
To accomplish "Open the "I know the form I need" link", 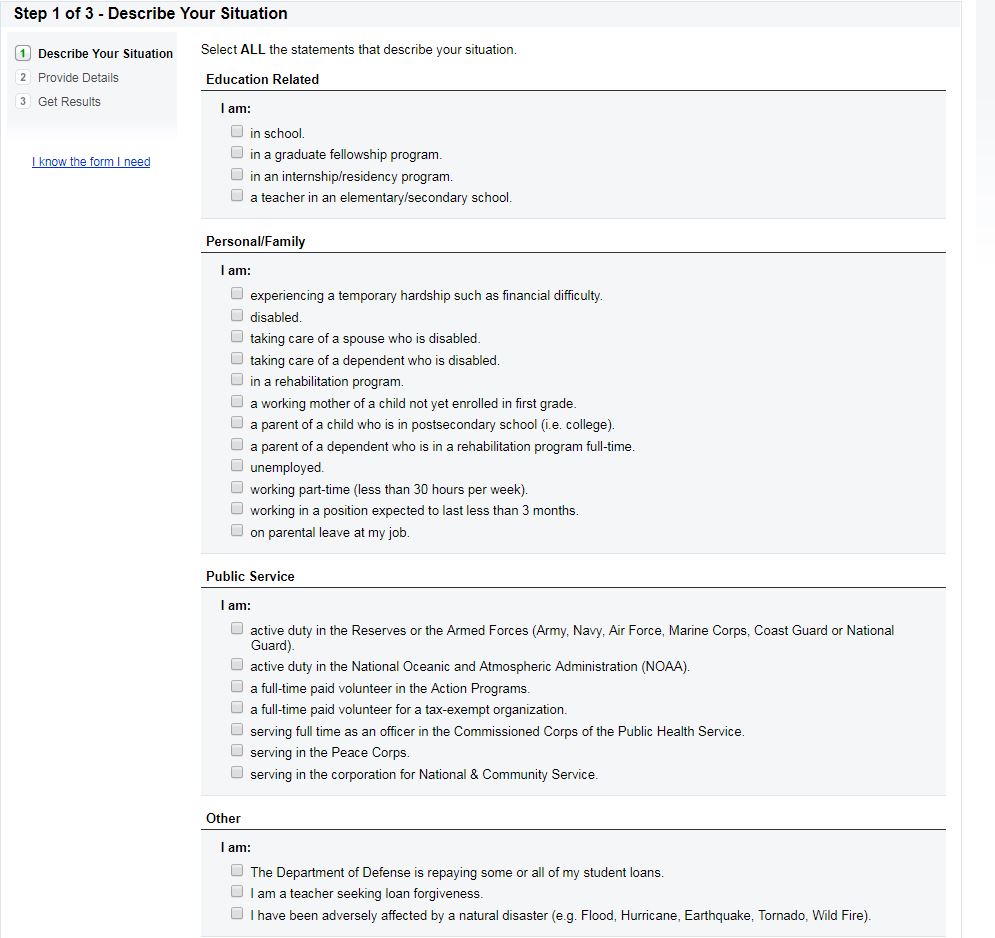I will click(x=91, y=162).
